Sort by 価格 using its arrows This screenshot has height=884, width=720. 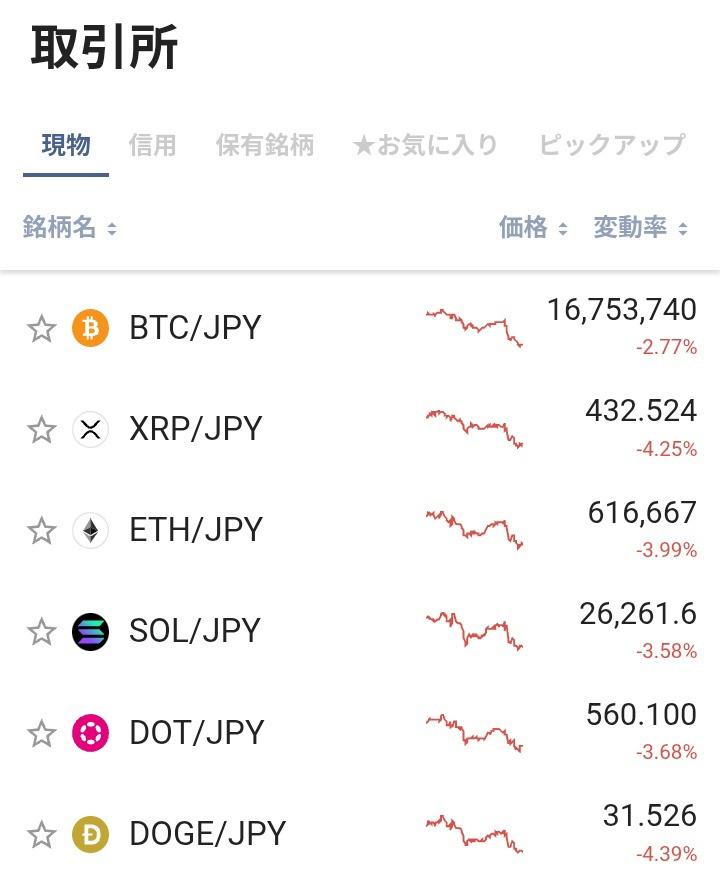pos(533,228)
